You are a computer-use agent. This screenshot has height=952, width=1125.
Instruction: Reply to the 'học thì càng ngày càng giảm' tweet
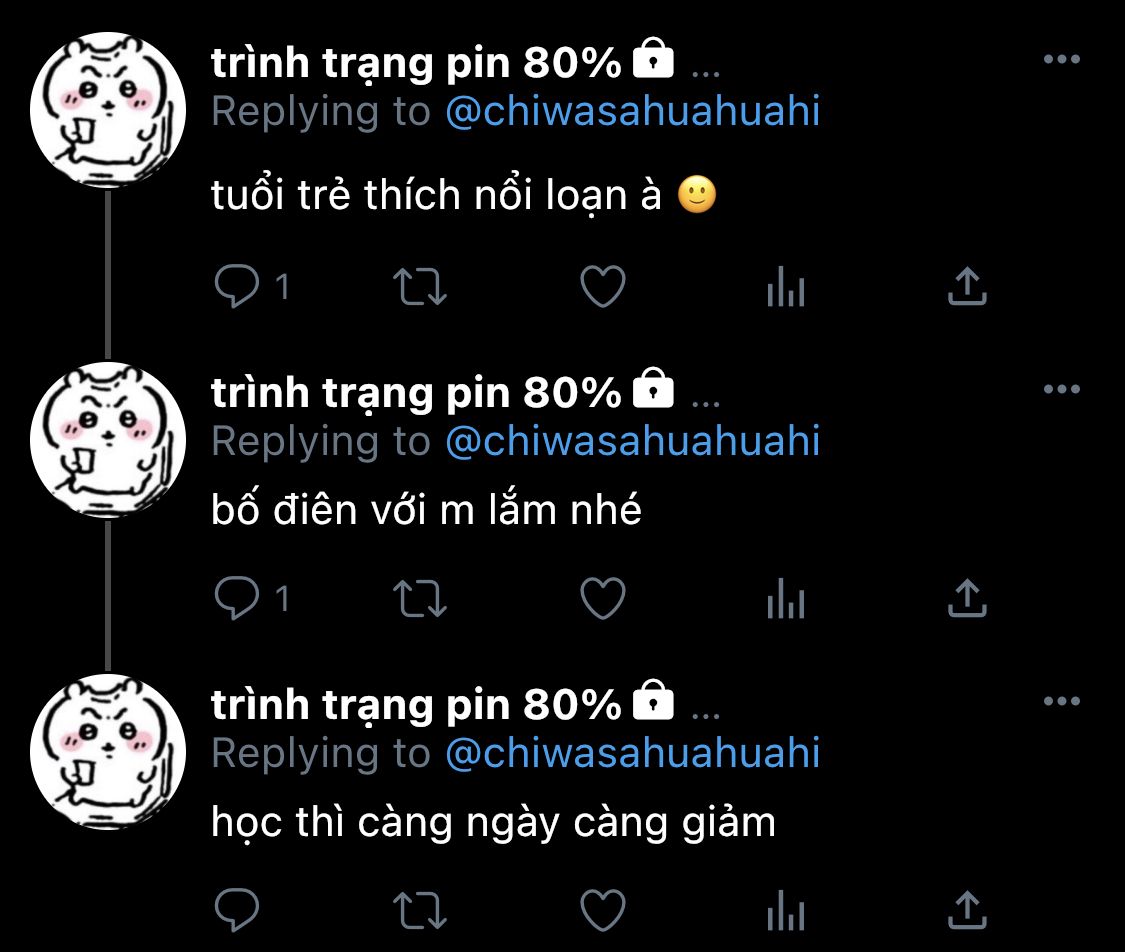point(237,910)
